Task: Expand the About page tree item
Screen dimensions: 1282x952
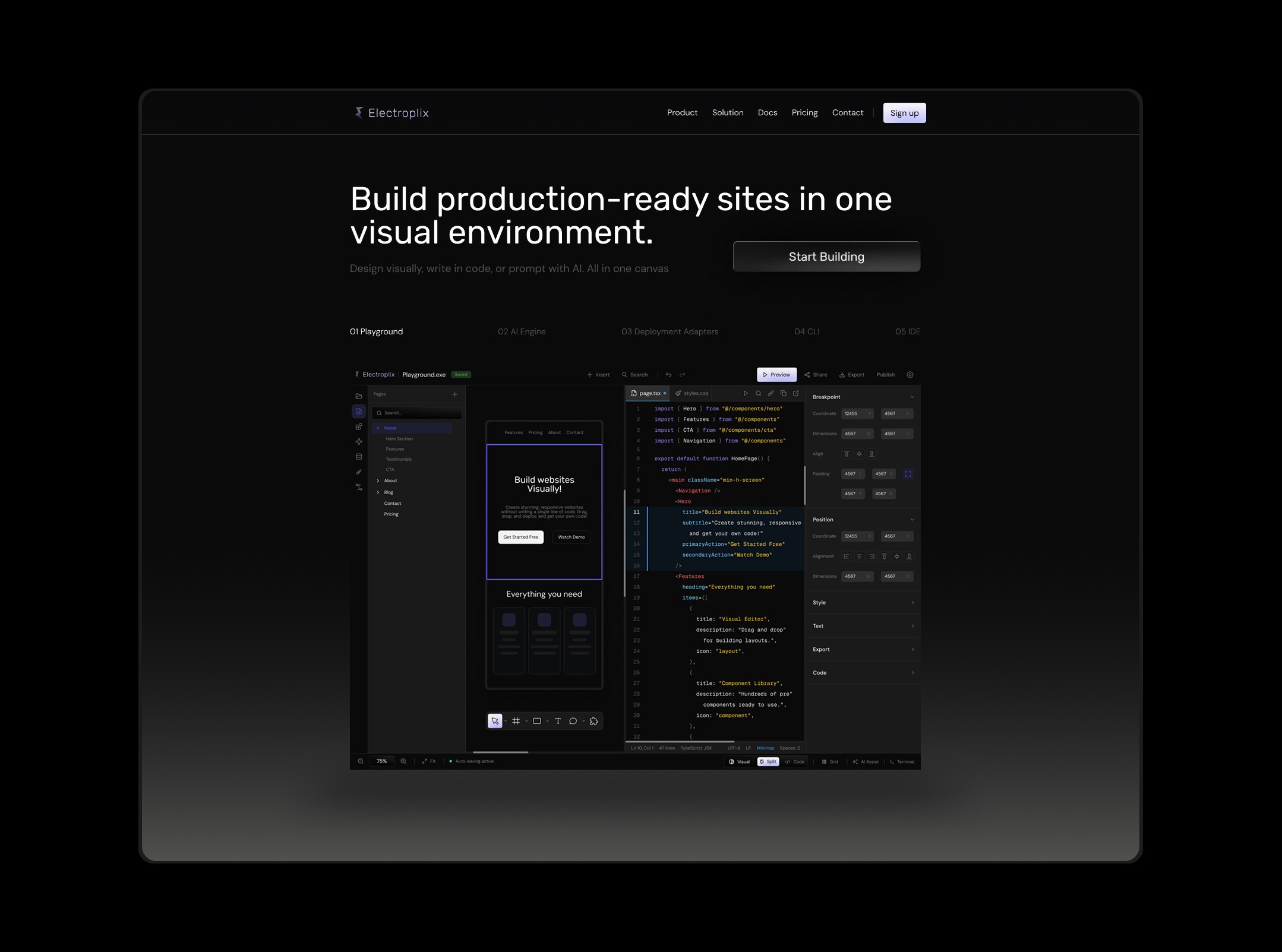Action: [x=378, y=480]
